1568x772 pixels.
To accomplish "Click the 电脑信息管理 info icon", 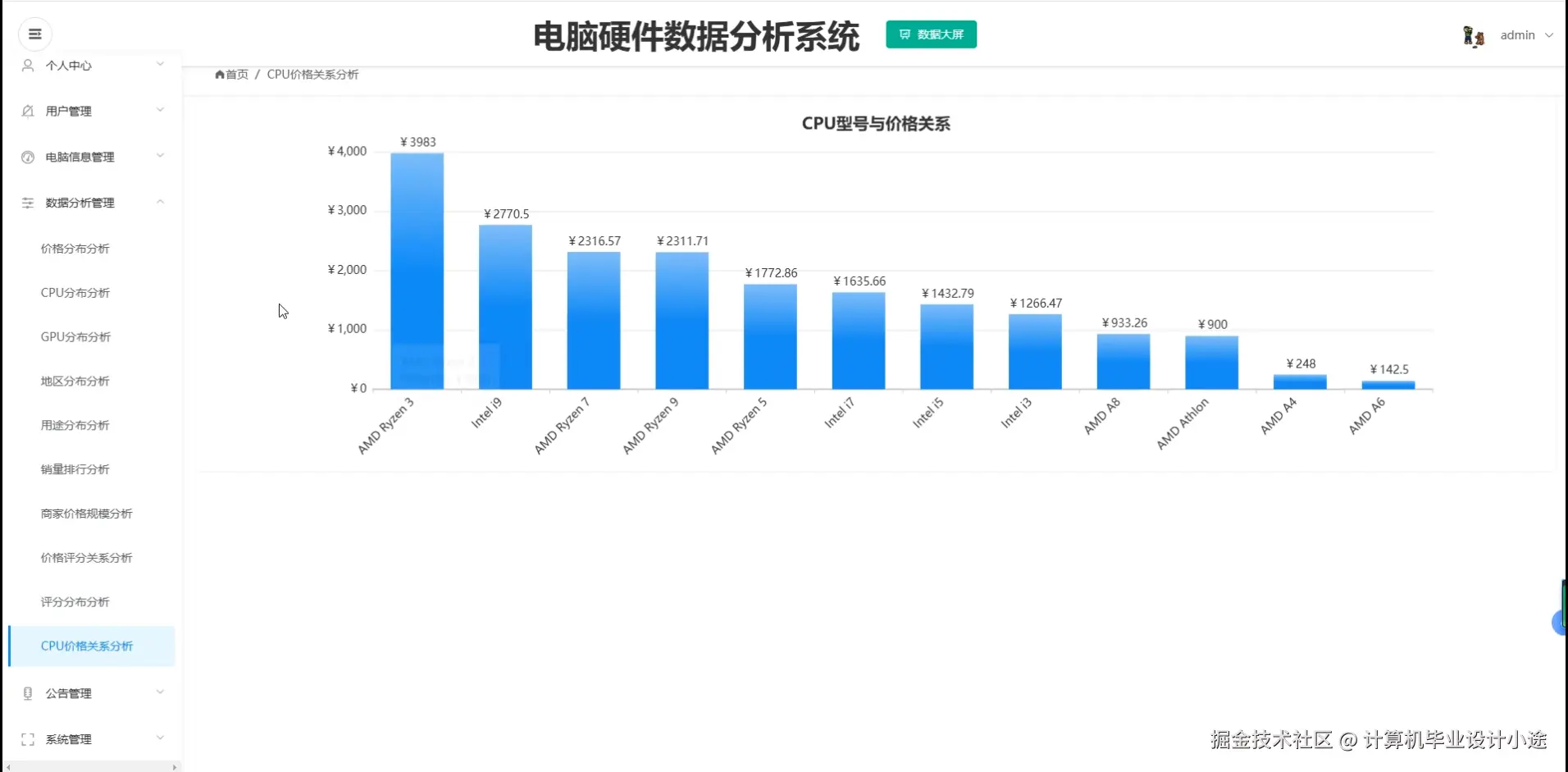I will [x=27, y=157].
